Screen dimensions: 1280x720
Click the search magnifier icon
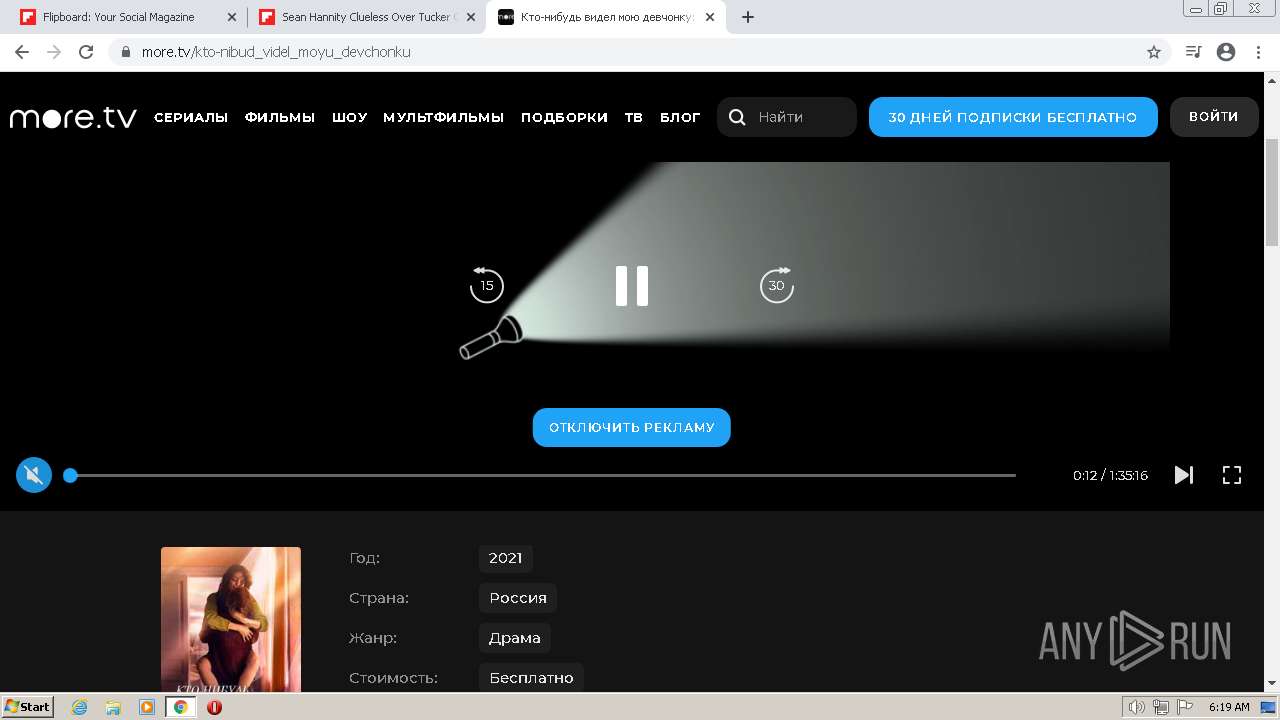point(737,117)
